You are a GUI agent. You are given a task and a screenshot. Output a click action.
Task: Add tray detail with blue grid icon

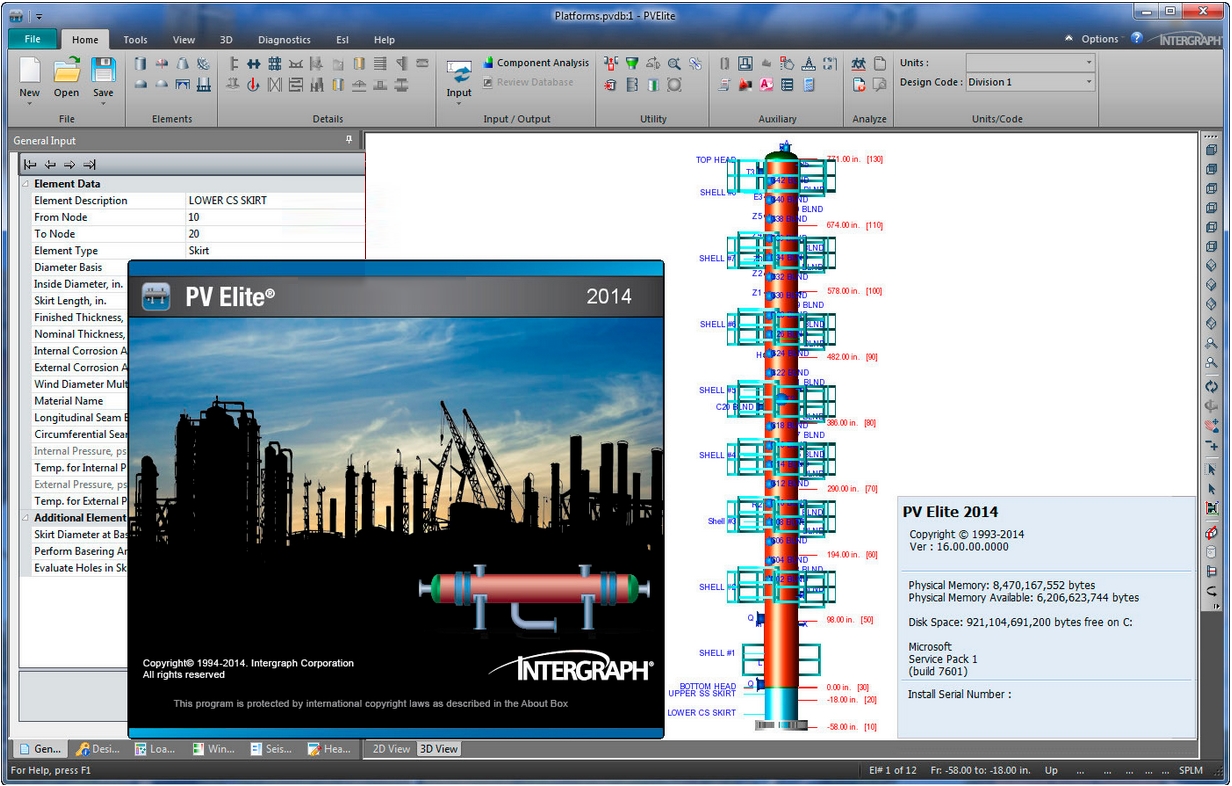(x=275, y=63)
